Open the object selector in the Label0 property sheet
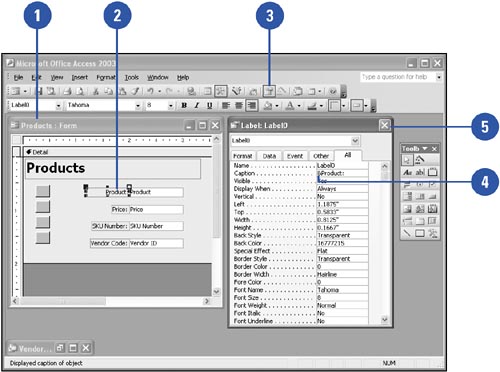Viewport: 500px width, 372px height. pos(355,140)
